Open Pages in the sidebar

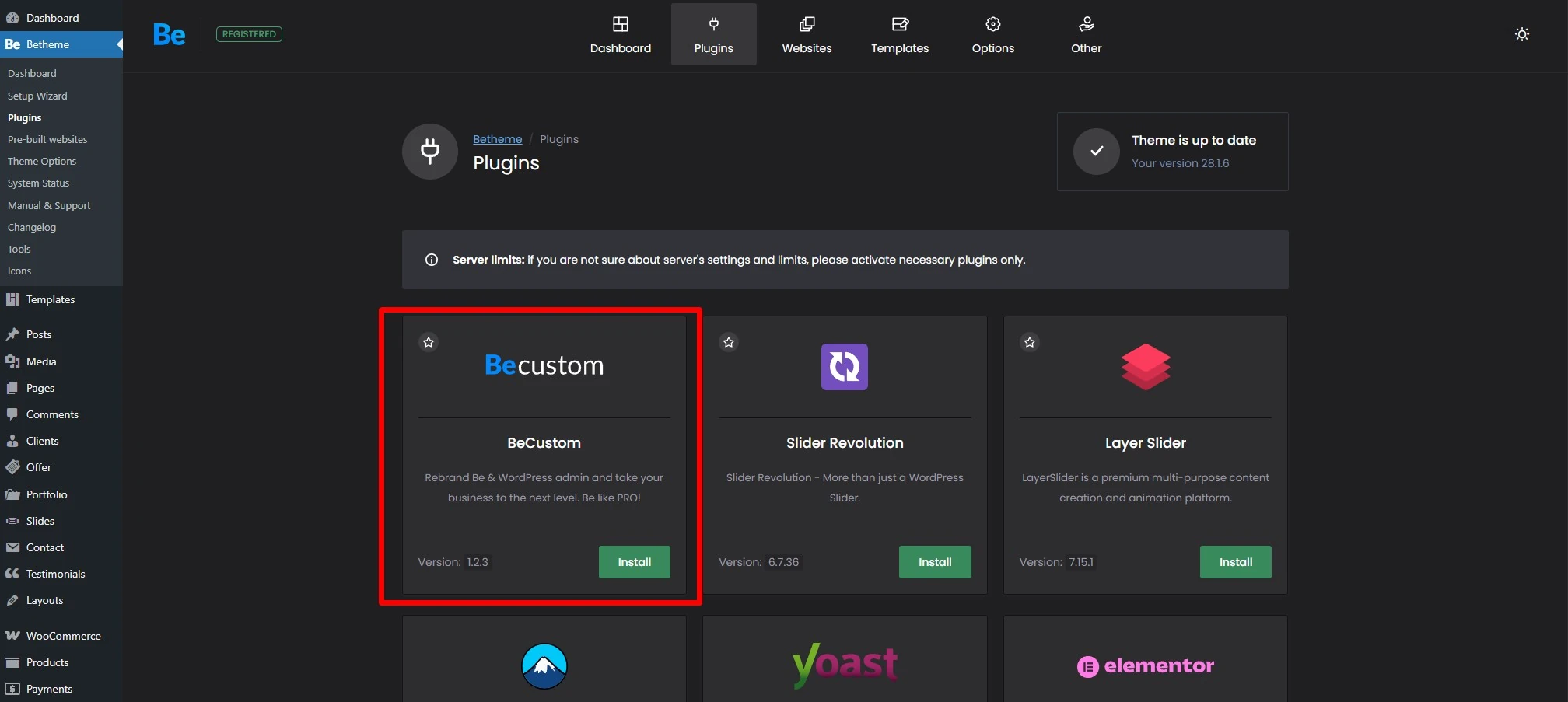pos(61,388)
